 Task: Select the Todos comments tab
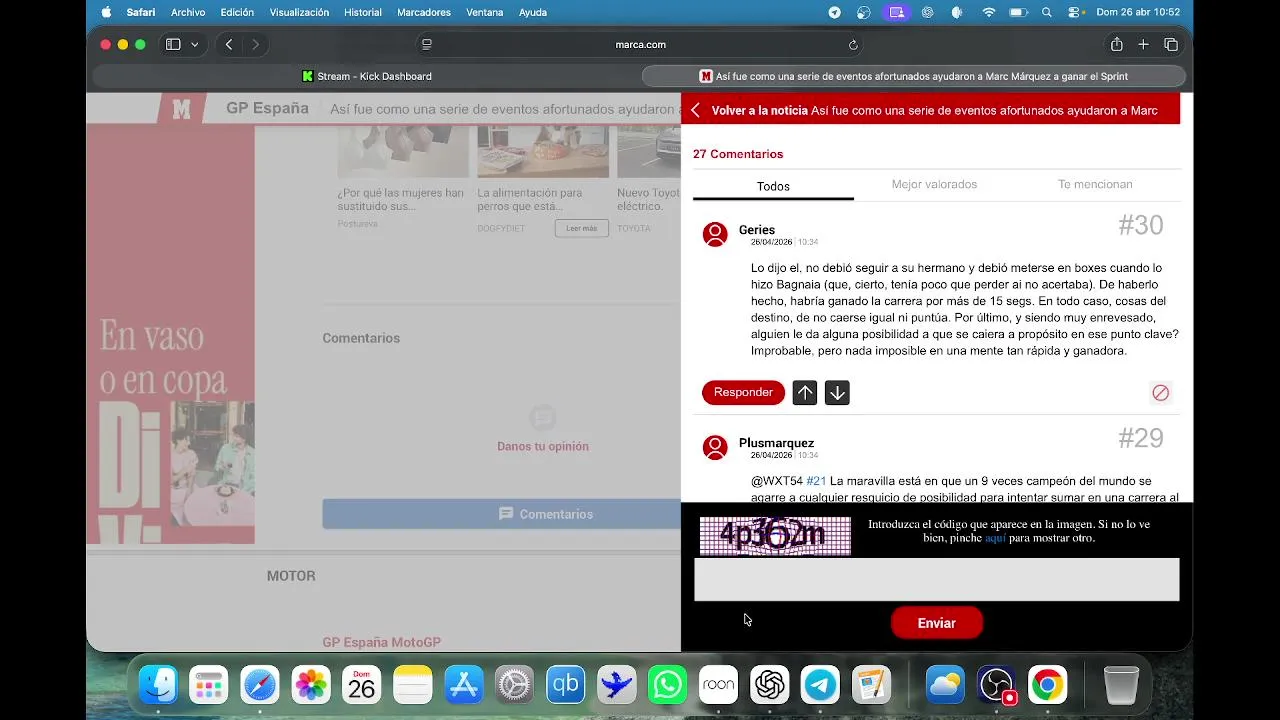773,186
